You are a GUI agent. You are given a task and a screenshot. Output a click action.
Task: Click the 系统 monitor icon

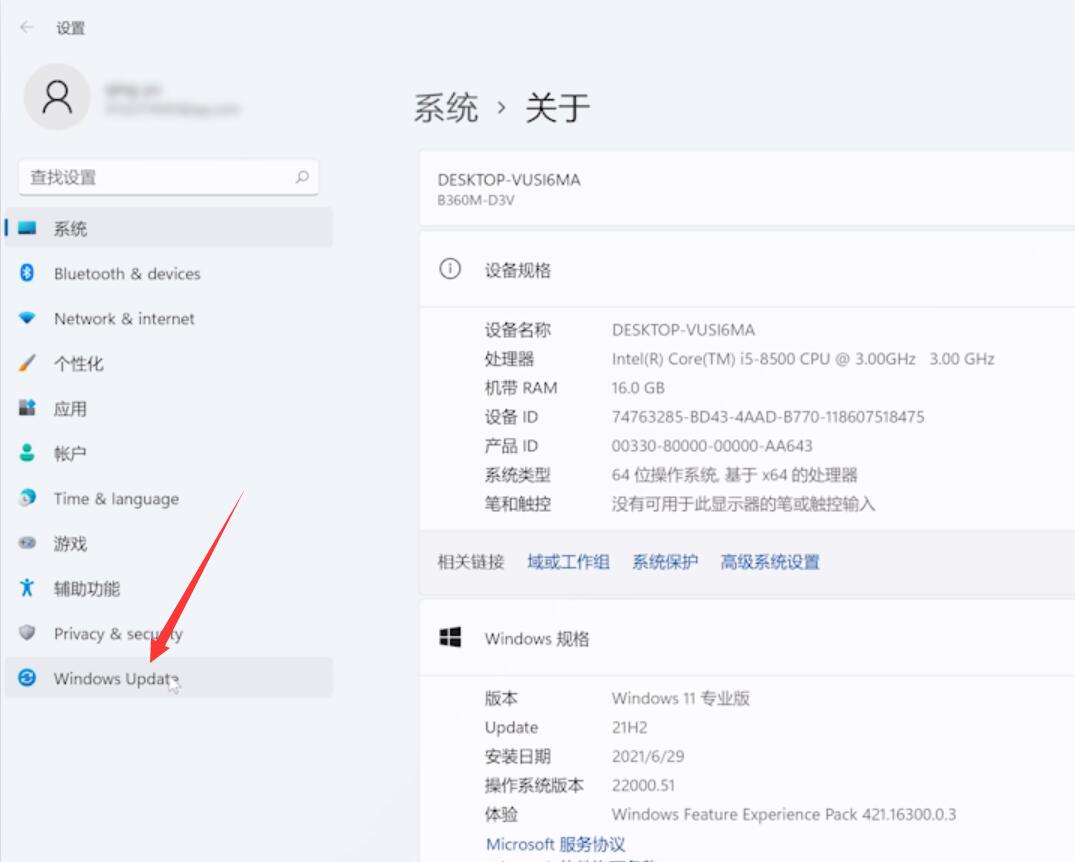(27, 228)
